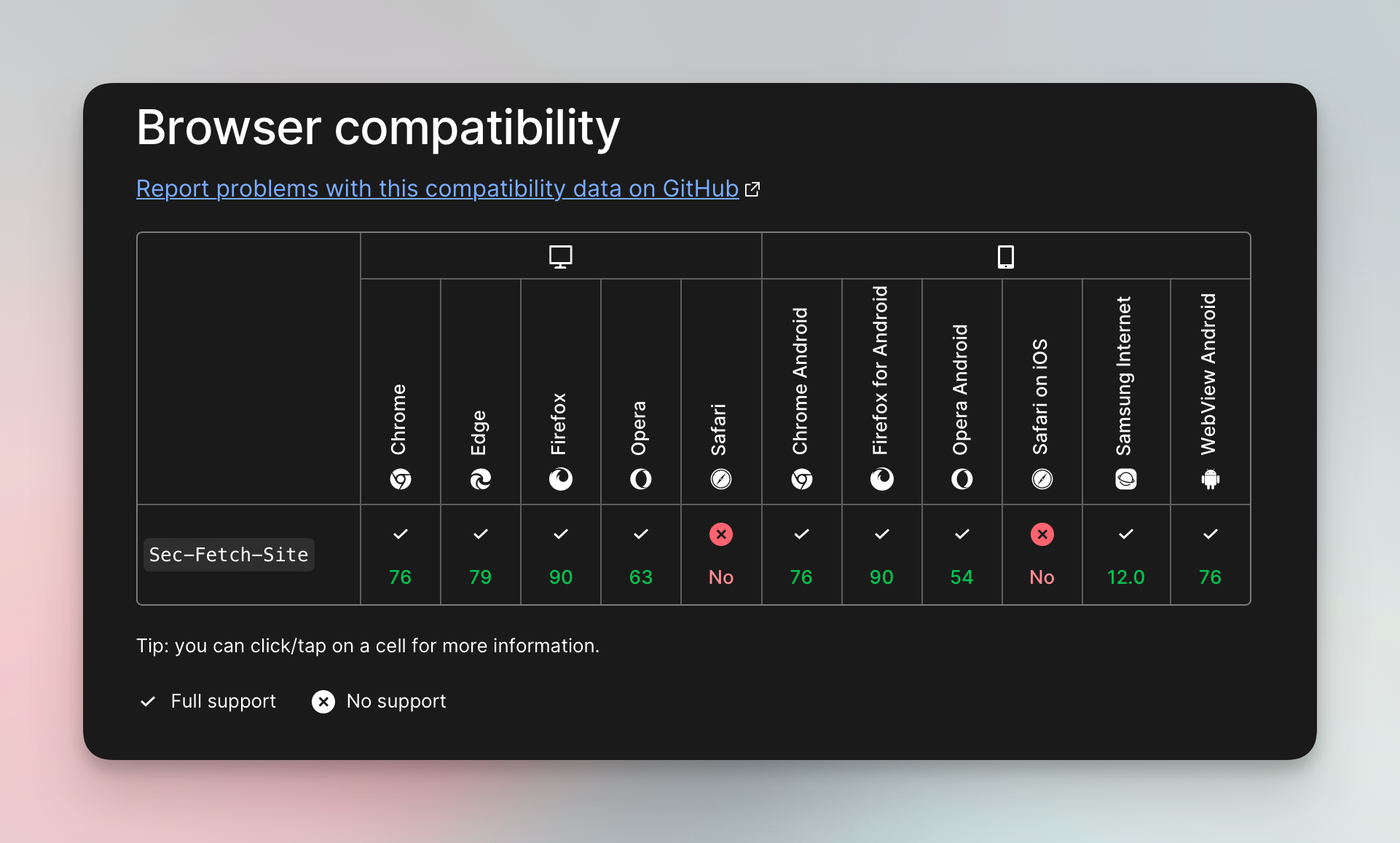Click the Firefox for Android checkmark
Image resolution: width=1400 pixels, height=843 pixels.
click(x=881, y=534)
